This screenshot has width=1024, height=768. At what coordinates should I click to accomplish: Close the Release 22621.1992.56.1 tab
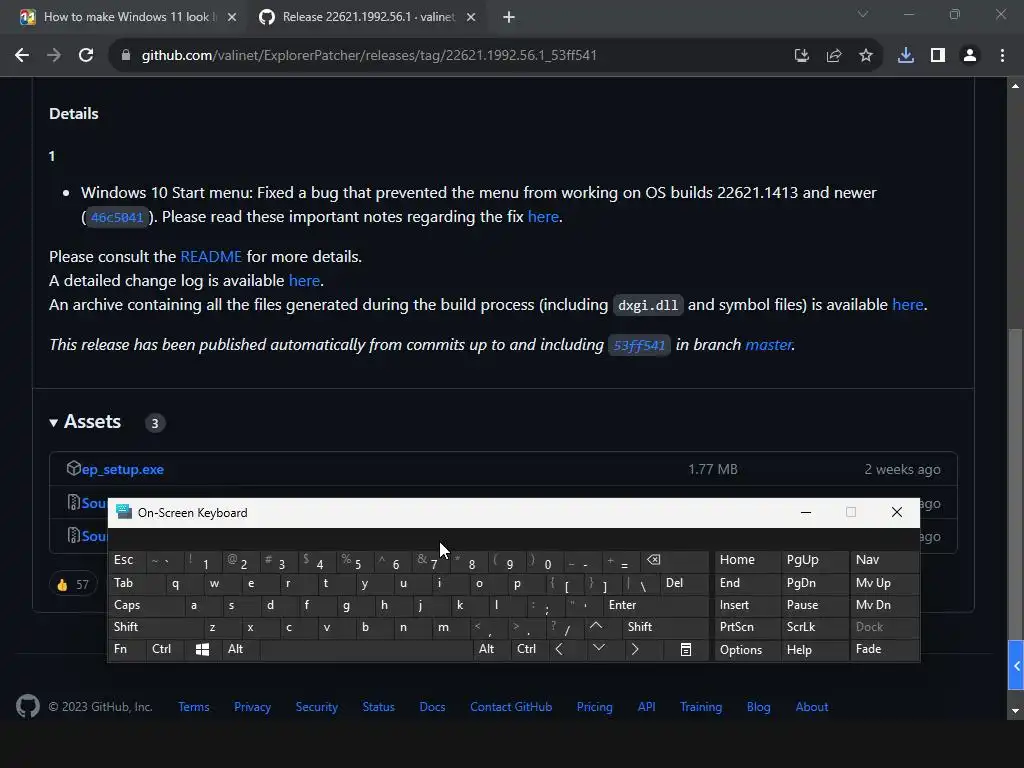(471, 17)
